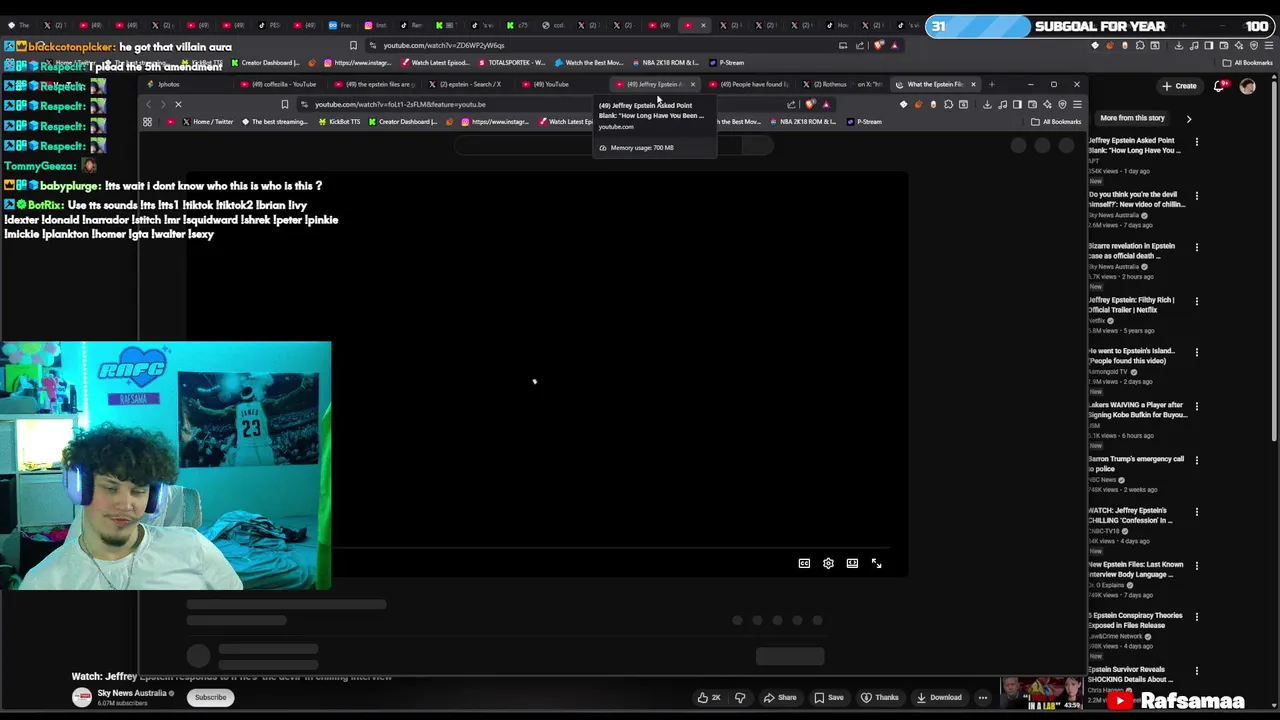Open the front browser hamburger menu
1280x720 pixels.
[1077, 104]
